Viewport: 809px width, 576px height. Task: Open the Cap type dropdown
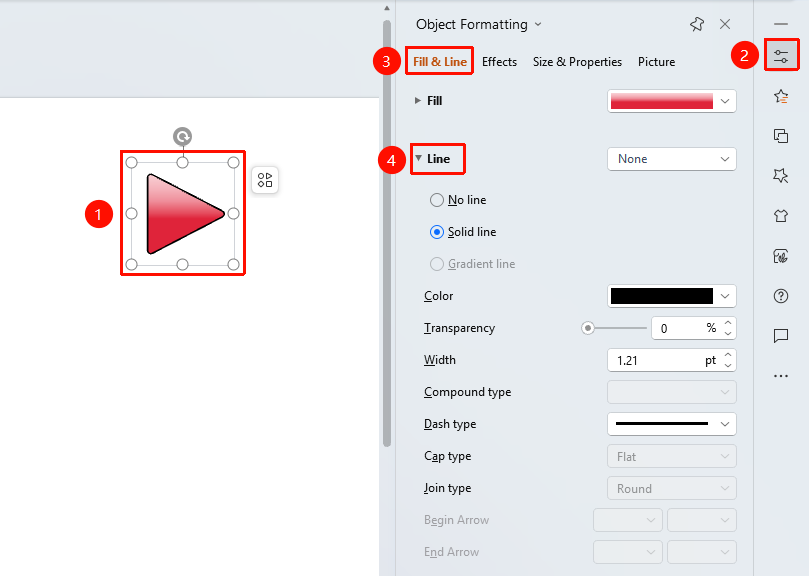click(x=672, y=456)
